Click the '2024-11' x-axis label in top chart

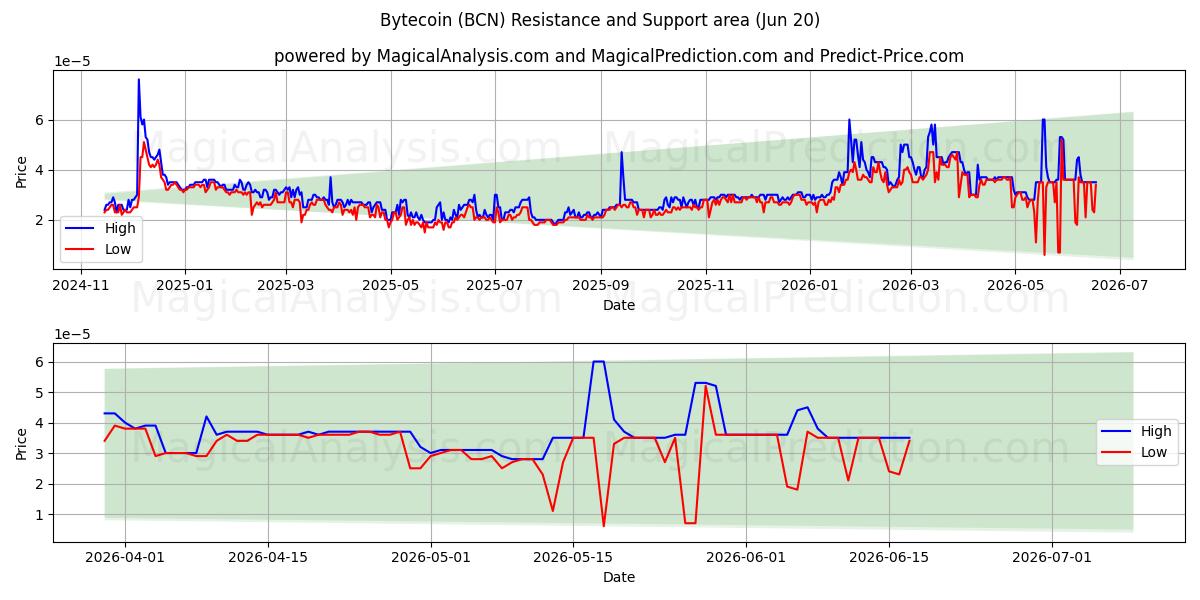(81, 285)
